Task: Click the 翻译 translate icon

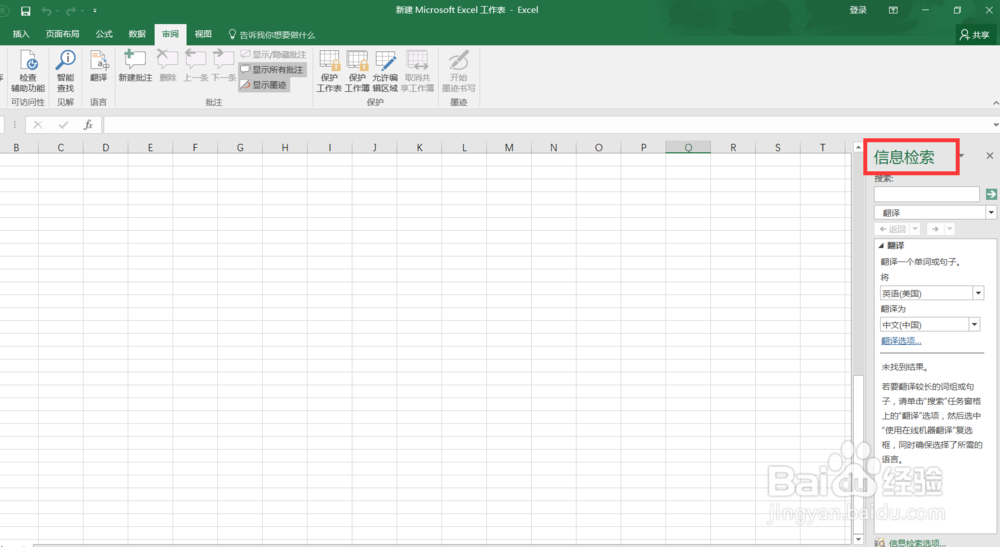Action: pyautogui.click(x=99, y=66)
